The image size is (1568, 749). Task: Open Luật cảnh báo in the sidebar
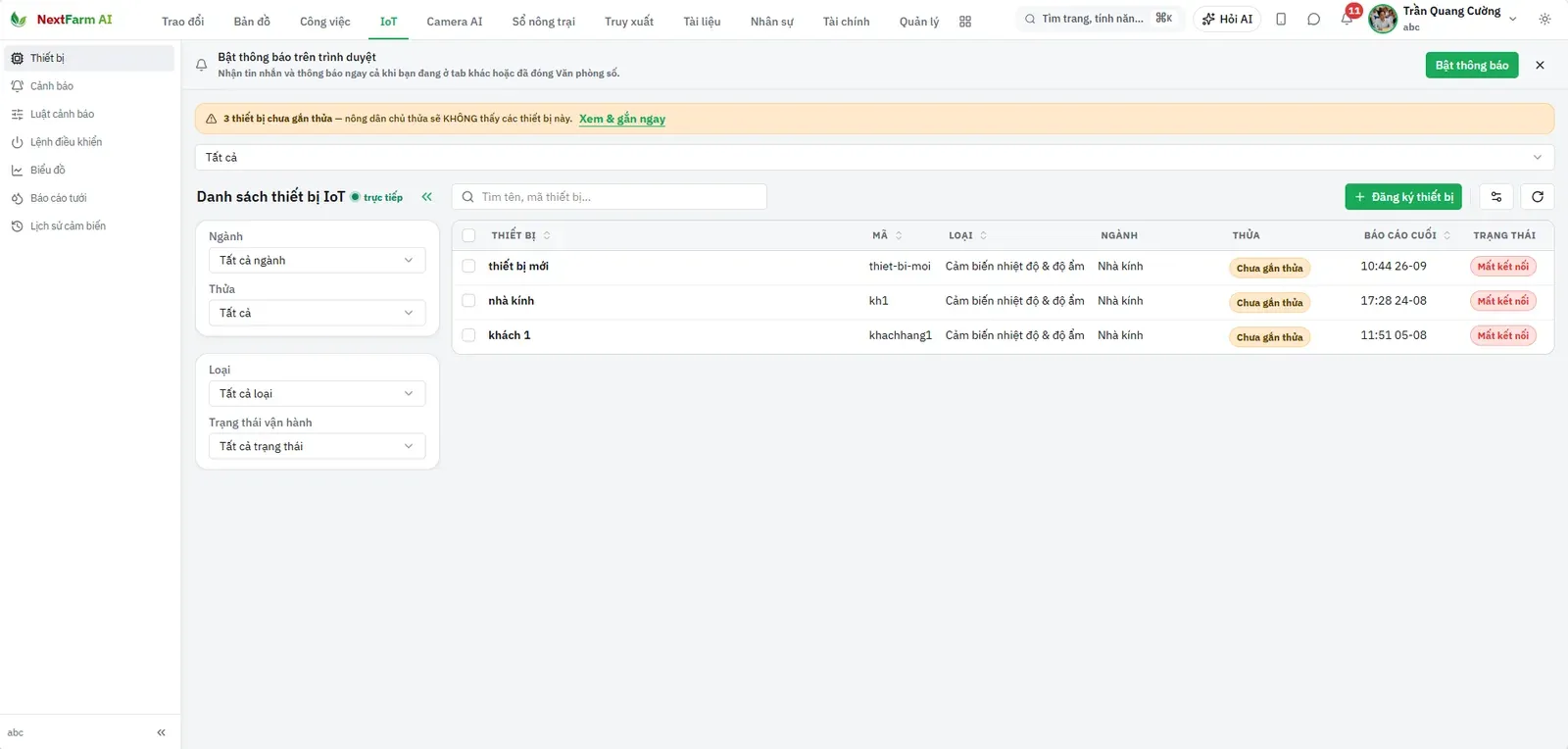(89, 115)
